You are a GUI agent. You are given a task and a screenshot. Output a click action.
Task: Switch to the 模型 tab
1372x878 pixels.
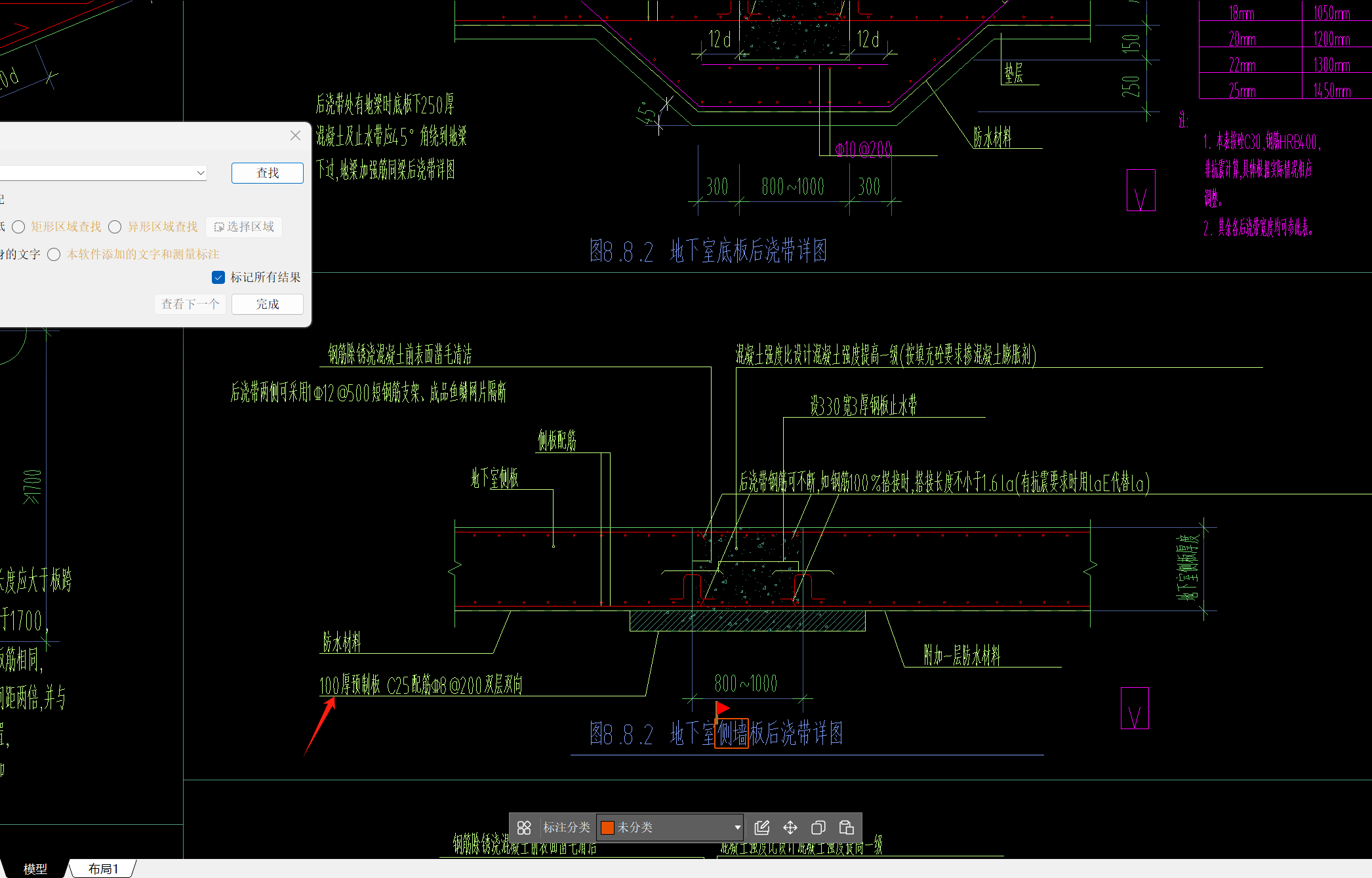35,869
